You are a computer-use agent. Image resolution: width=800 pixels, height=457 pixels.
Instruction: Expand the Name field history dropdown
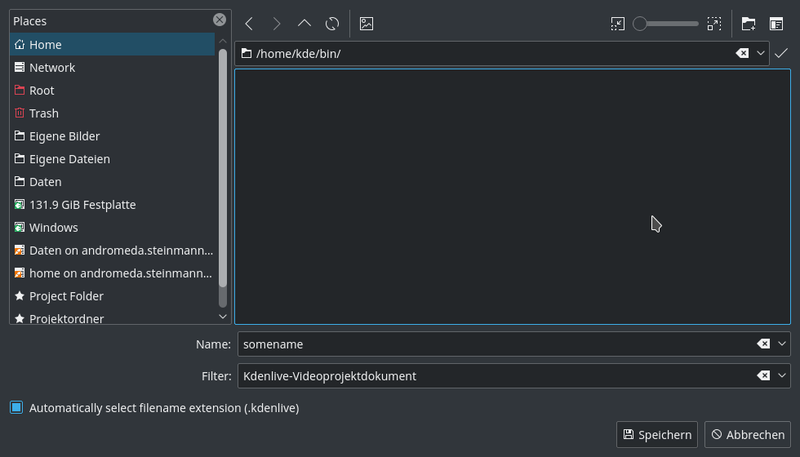click(782, 344)
